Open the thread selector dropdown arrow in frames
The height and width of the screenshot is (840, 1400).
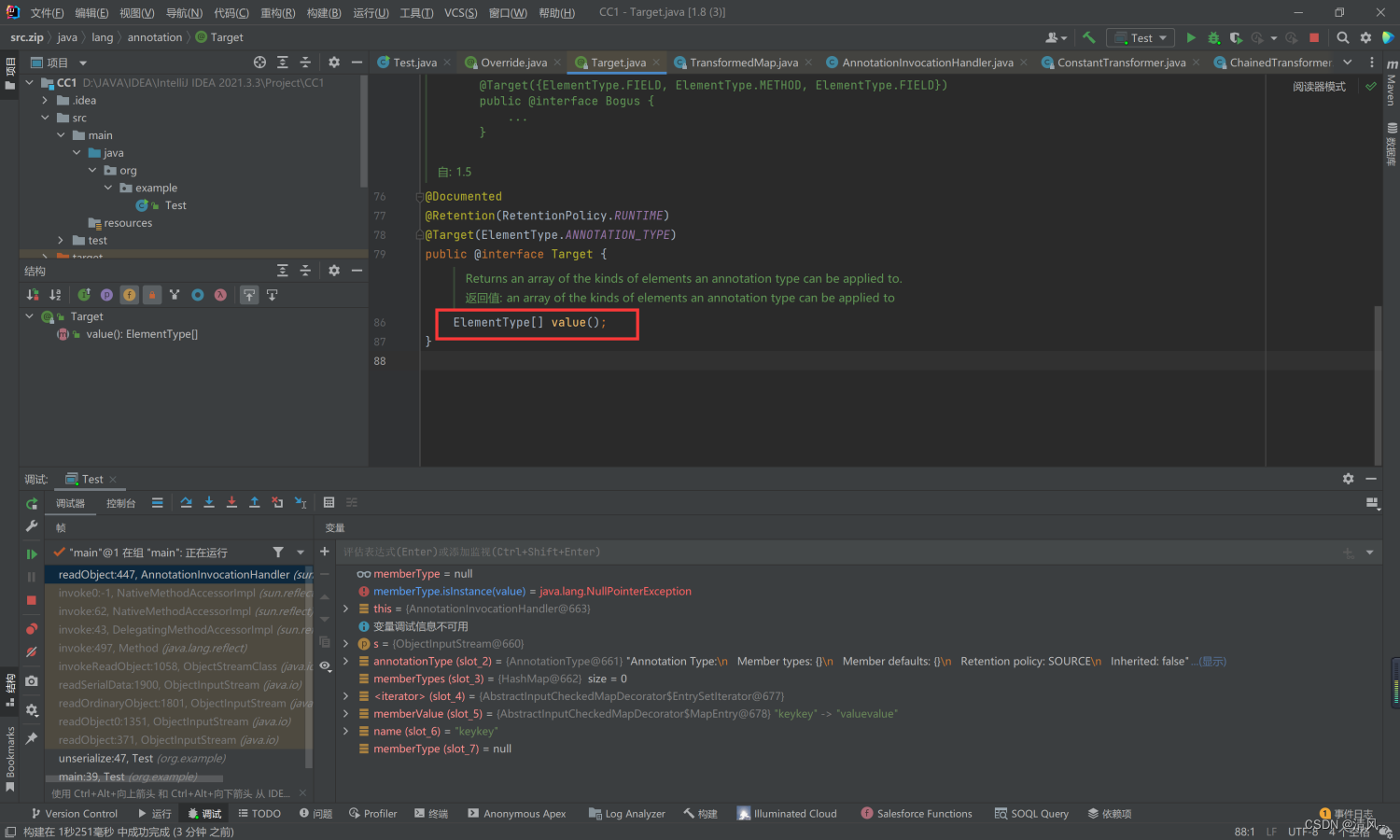click(x=301, y=553)
